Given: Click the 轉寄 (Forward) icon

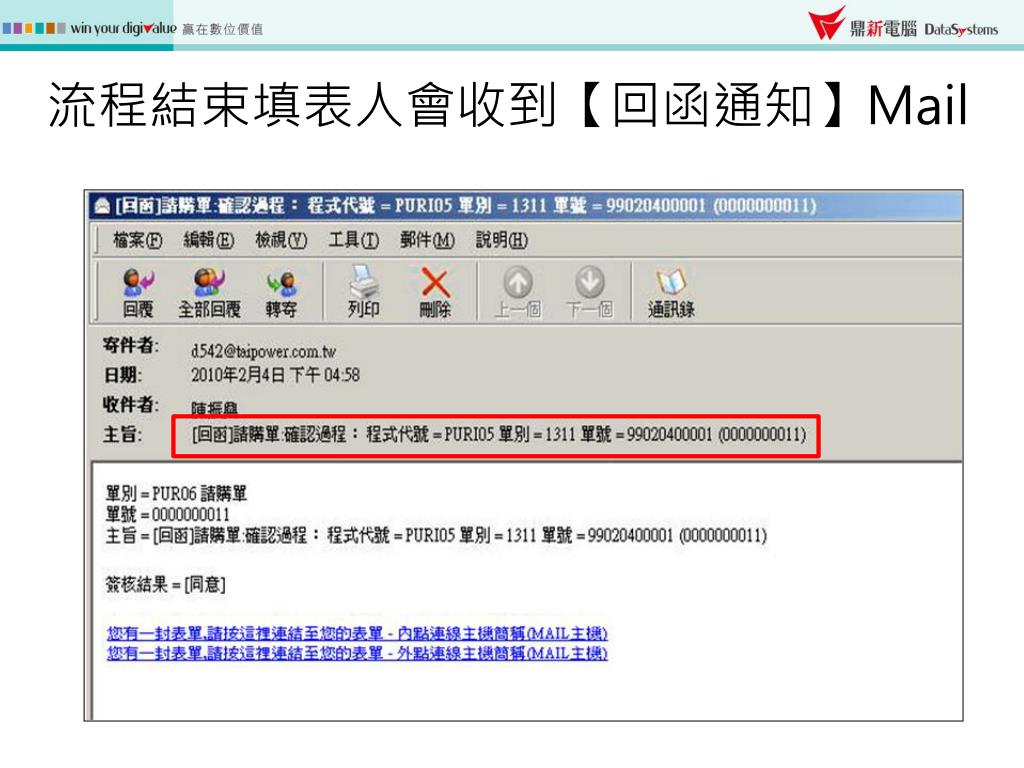Looking at the screenshot, I should point(281,292).
